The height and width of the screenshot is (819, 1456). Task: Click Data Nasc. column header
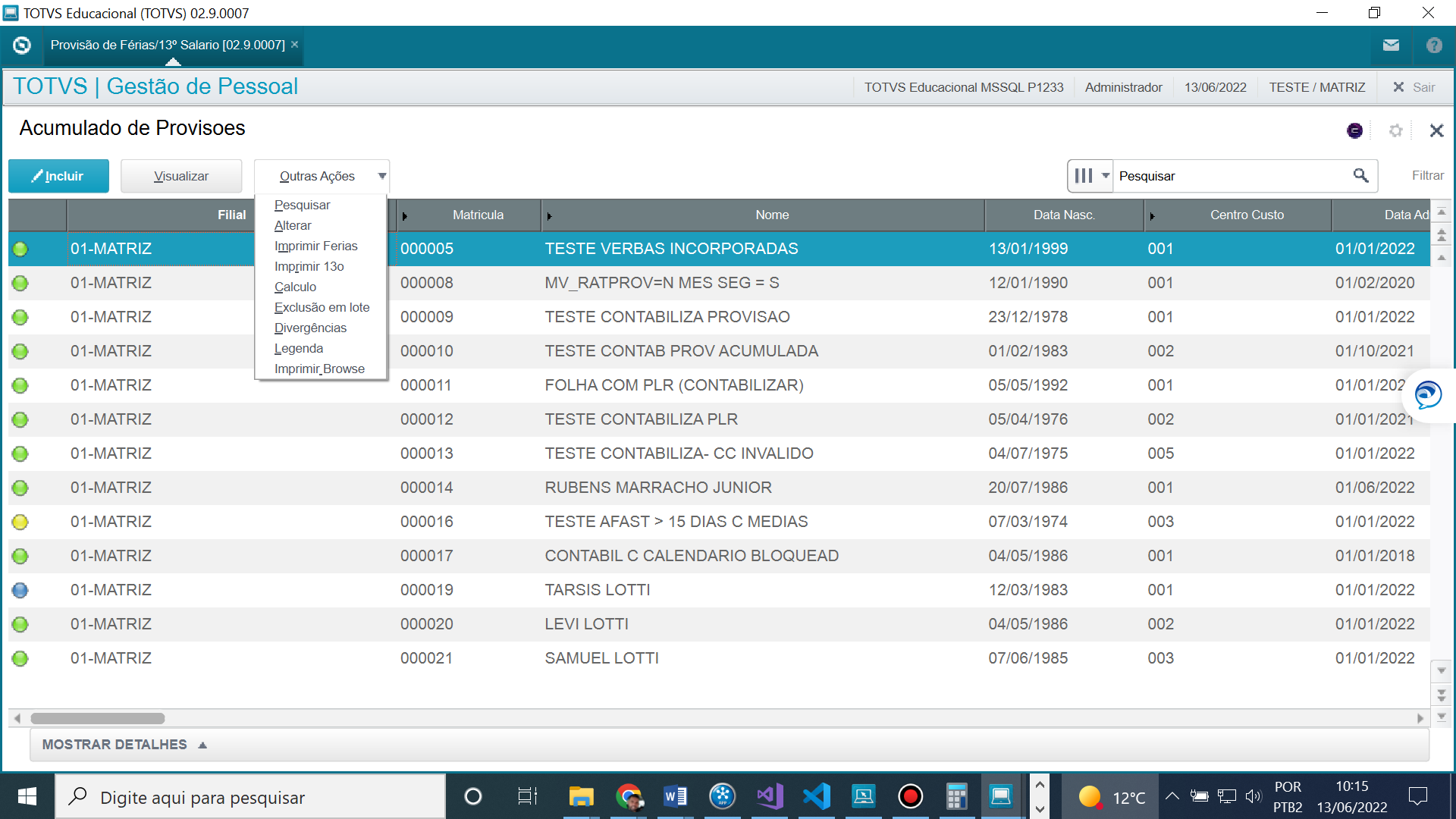(1064, 215)
